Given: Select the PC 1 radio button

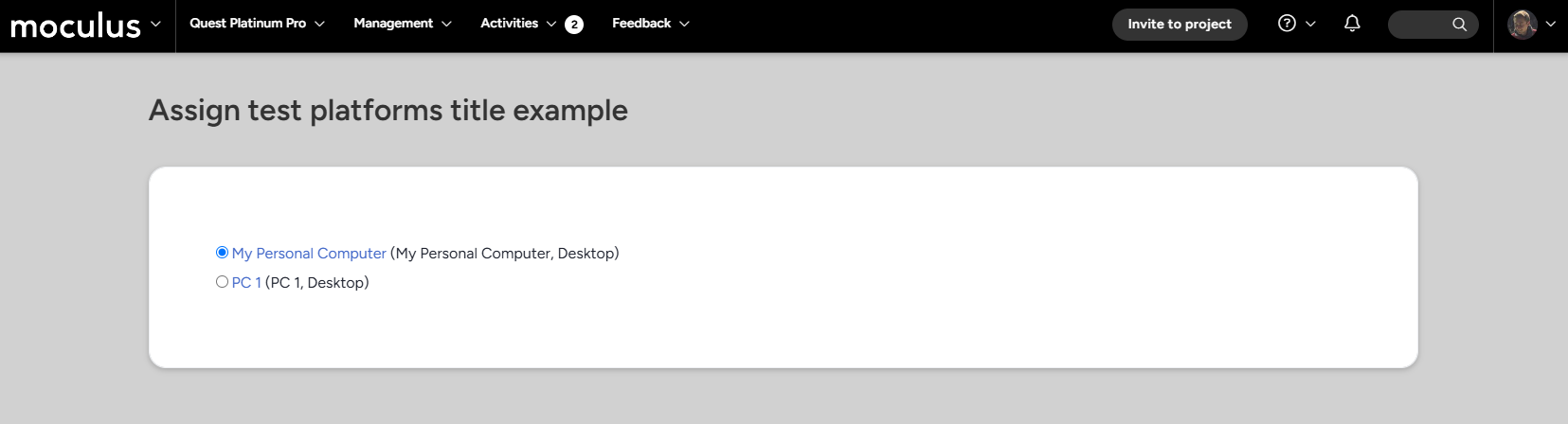Looking at the screenshot, I should (222, 282).
